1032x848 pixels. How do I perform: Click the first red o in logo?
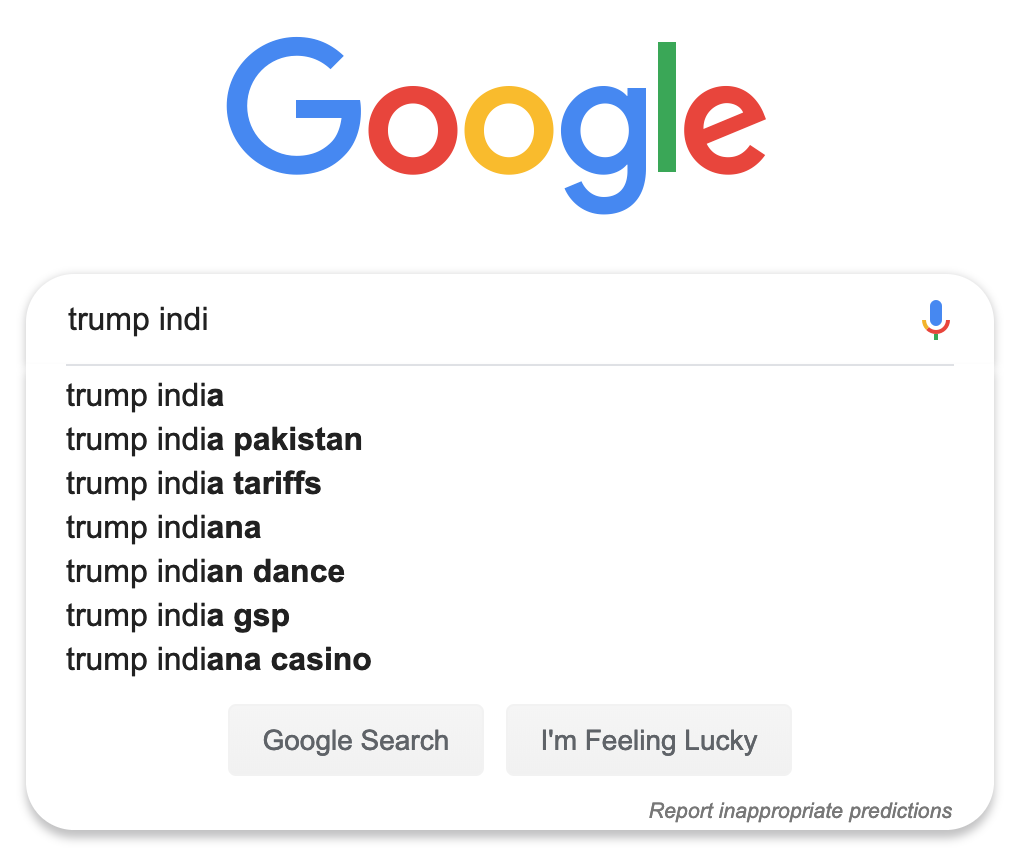pyautogui.click(x=413, y=130)
